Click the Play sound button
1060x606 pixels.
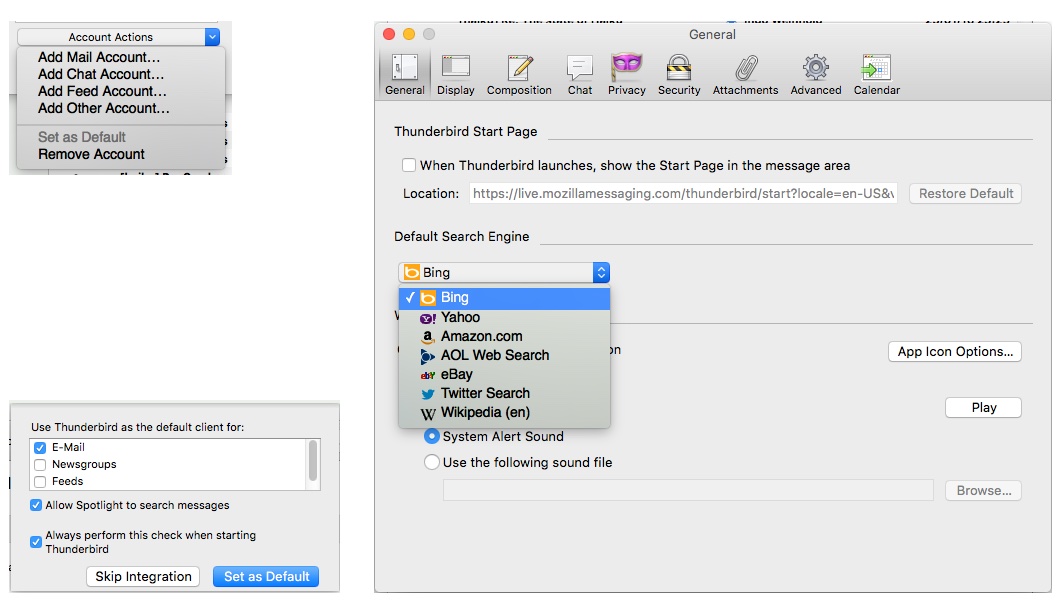coord(984,408)
